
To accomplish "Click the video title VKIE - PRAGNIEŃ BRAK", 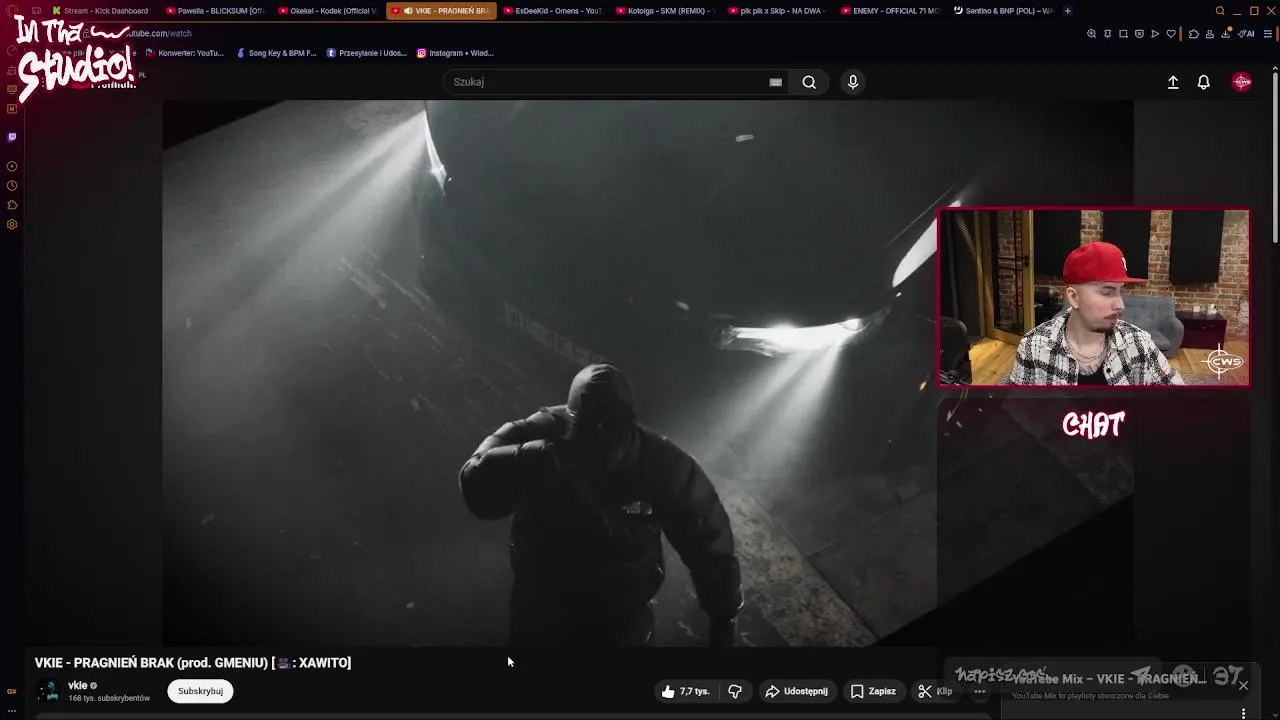I will pyautogui.click(x=193, y=663).
